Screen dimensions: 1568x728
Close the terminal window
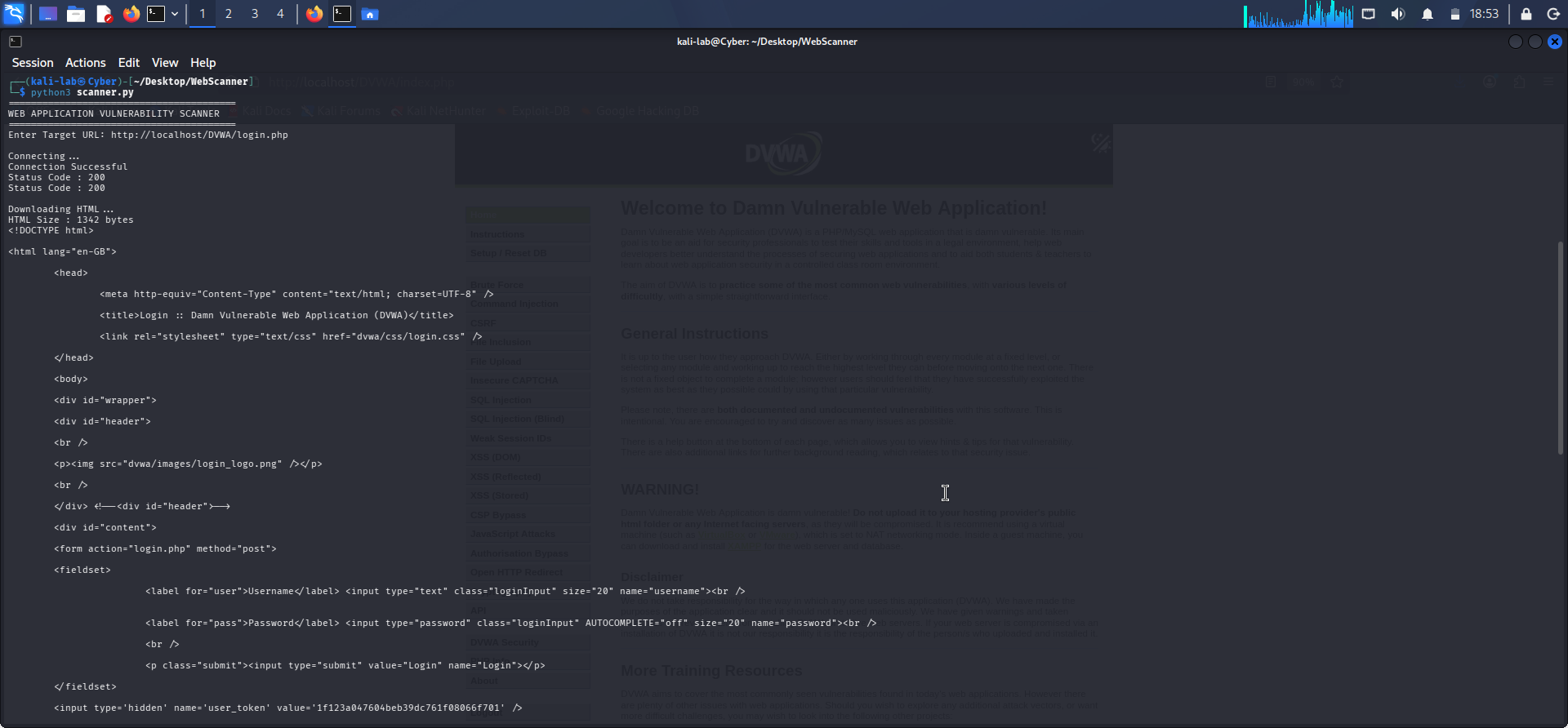(x=1555, y=42)
